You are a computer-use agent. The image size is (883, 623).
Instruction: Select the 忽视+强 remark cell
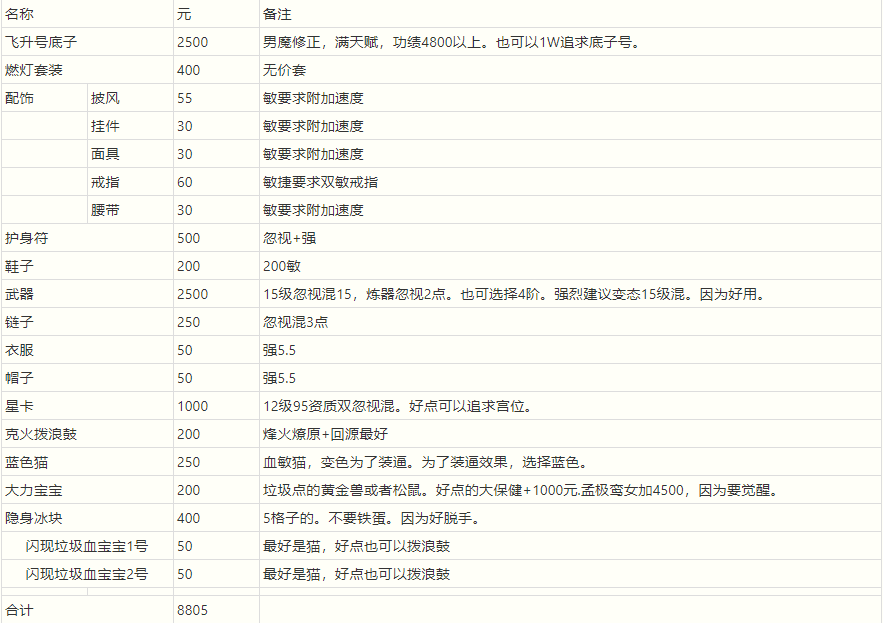[290, 239]
